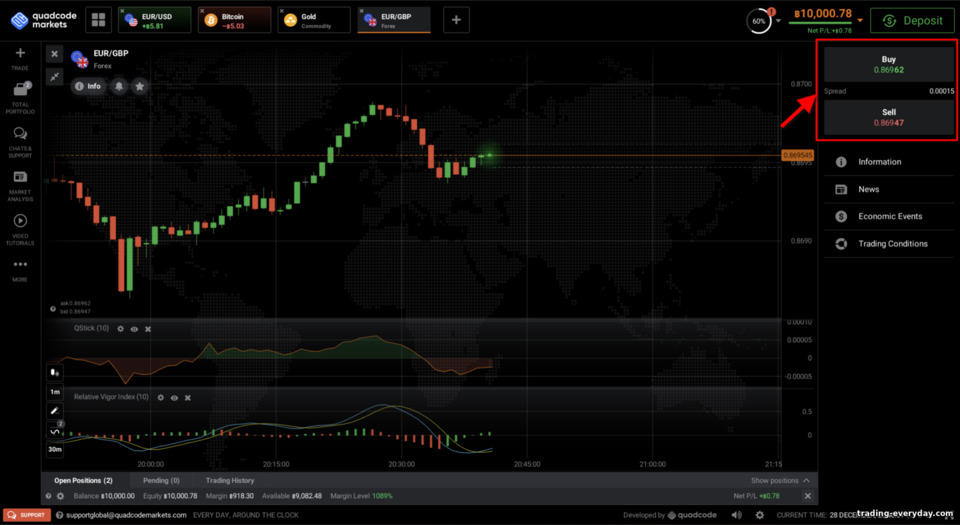Open Market Analysis in the sidebar
Viewport: 960px width, 525px height.
point(20,186)
